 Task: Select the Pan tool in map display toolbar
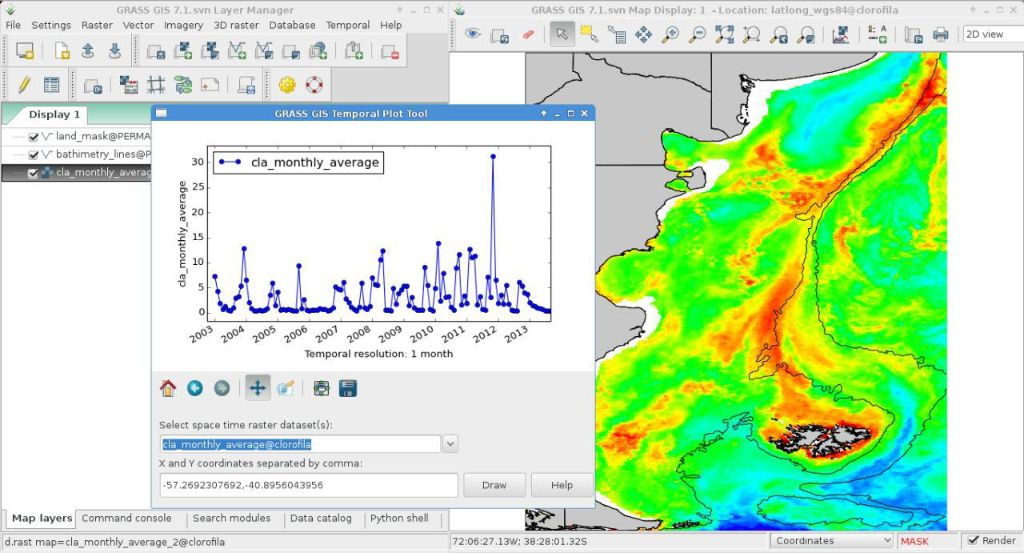[644, 34]
